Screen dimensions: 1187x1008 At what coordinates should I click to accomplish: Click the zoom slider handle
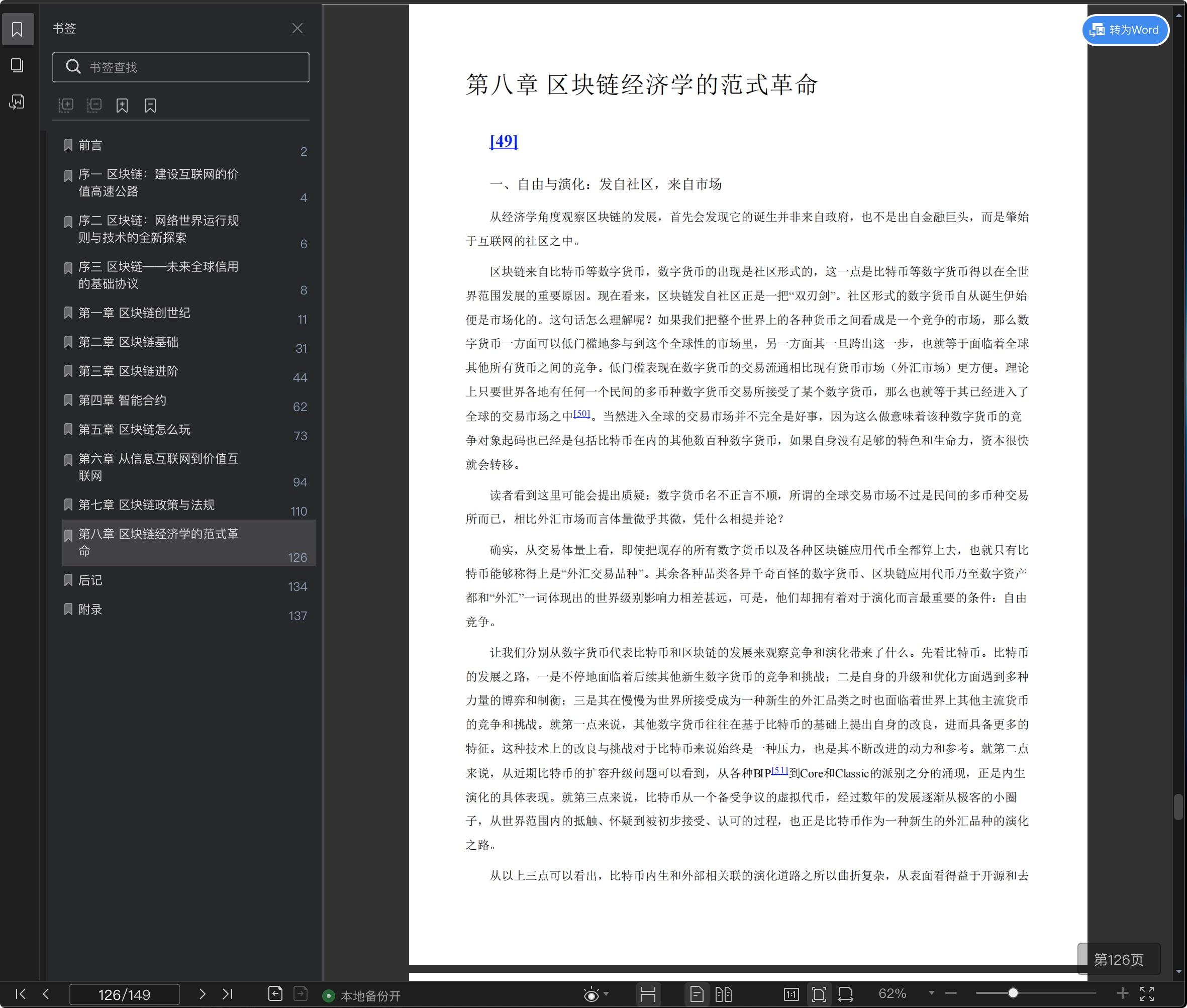1013,993
